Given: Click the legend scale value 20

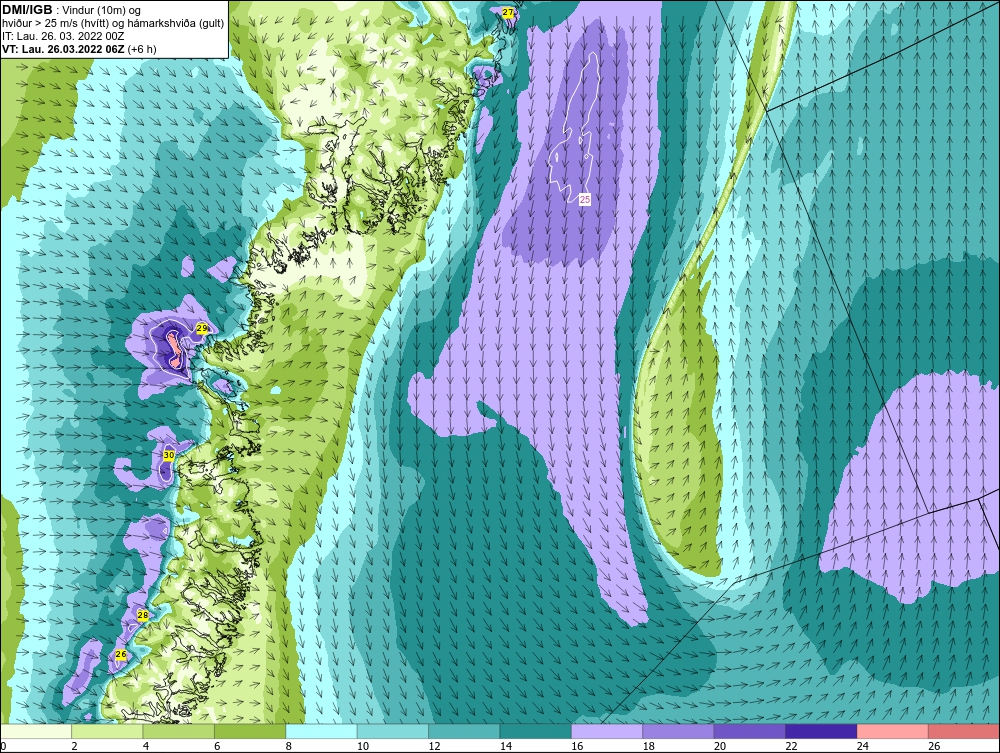Looking at the screenshot, I should (x=720, y=746).
